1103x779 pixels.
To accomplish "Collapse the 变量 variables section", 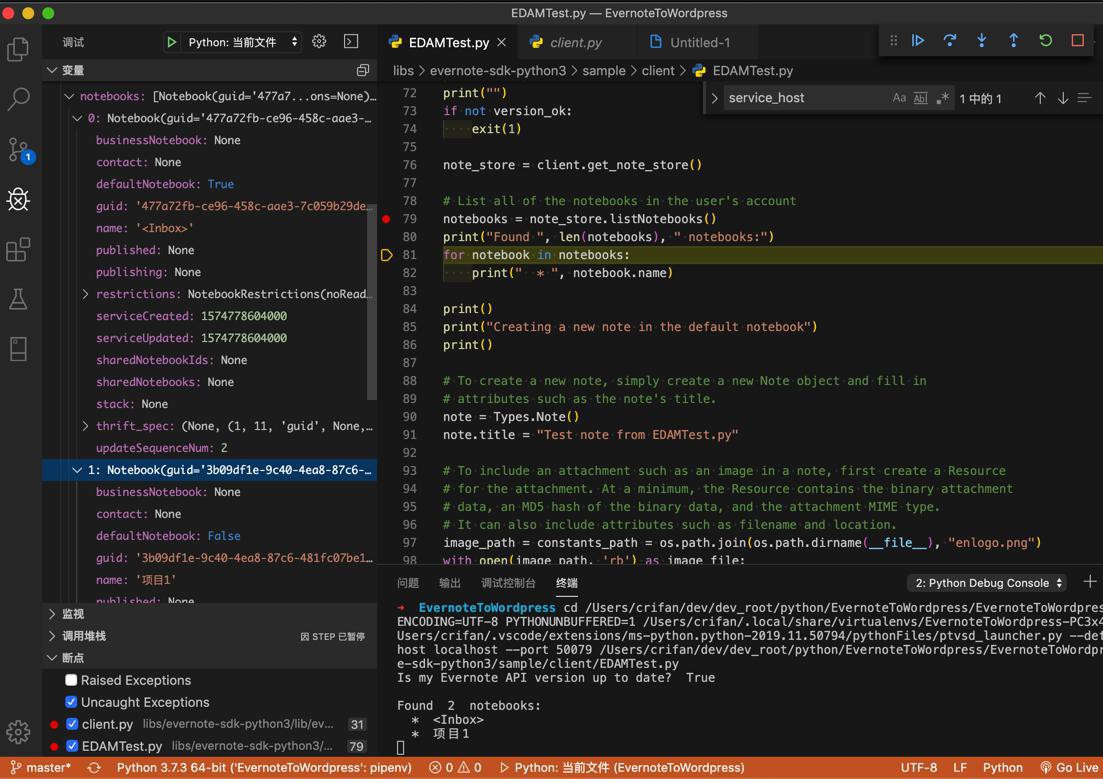I will [x=51, y=70].
